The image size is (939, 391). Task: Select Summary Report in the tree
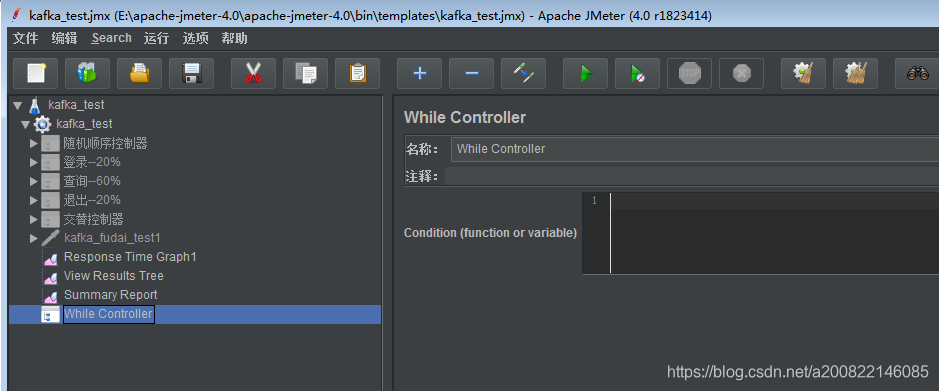click(111, 295)
